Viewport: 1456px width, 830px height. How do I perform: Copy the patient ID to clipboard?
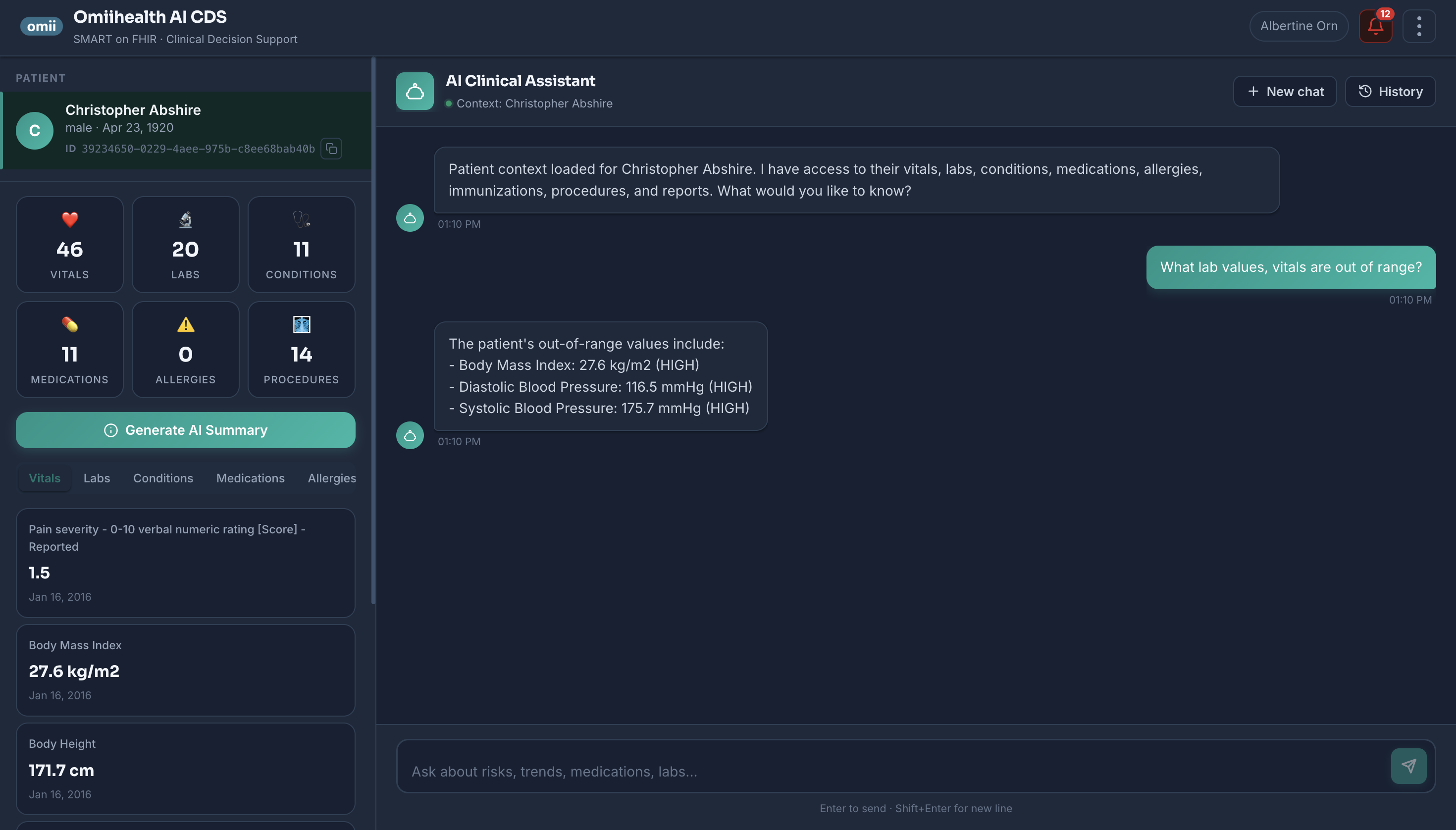coord(331,149)
